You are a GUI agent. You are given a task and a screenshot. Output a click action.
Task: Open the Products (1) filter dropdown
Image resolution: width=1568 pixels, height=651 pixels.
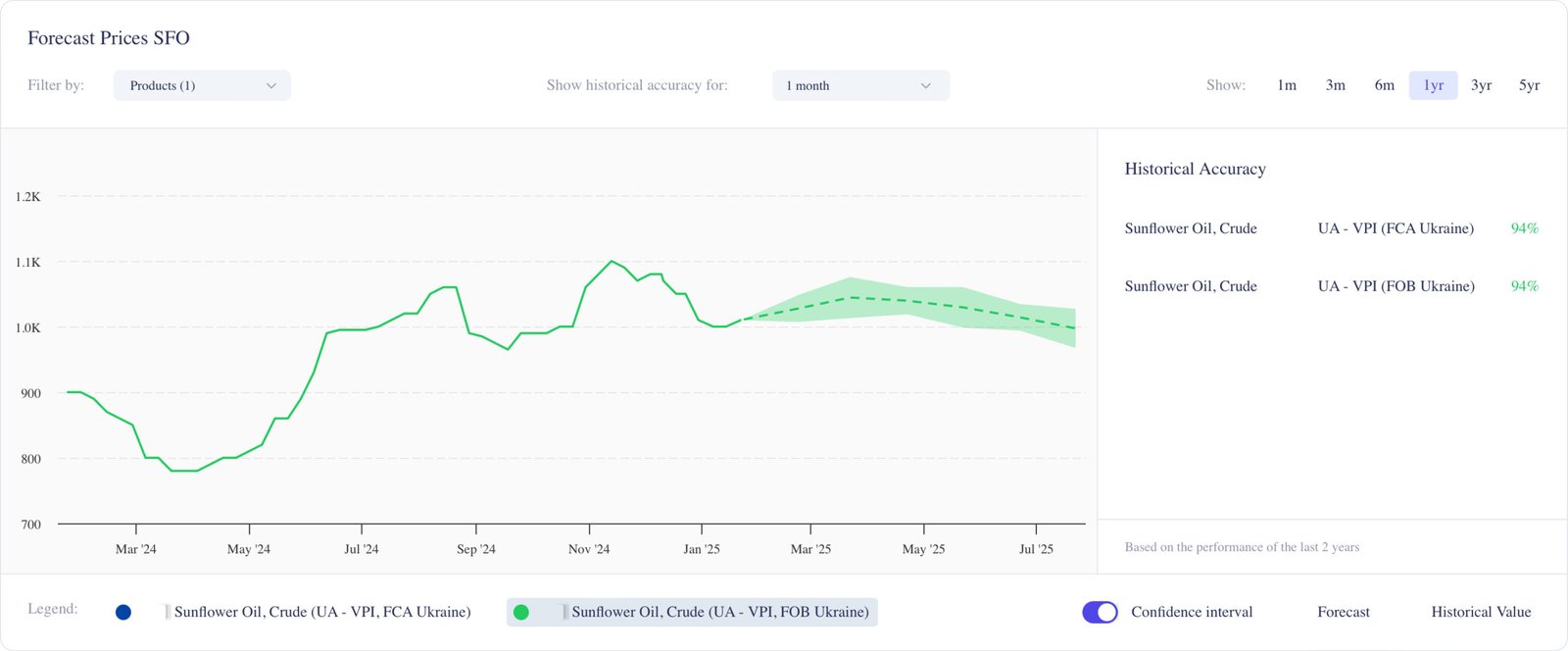(x=202, y=85)
